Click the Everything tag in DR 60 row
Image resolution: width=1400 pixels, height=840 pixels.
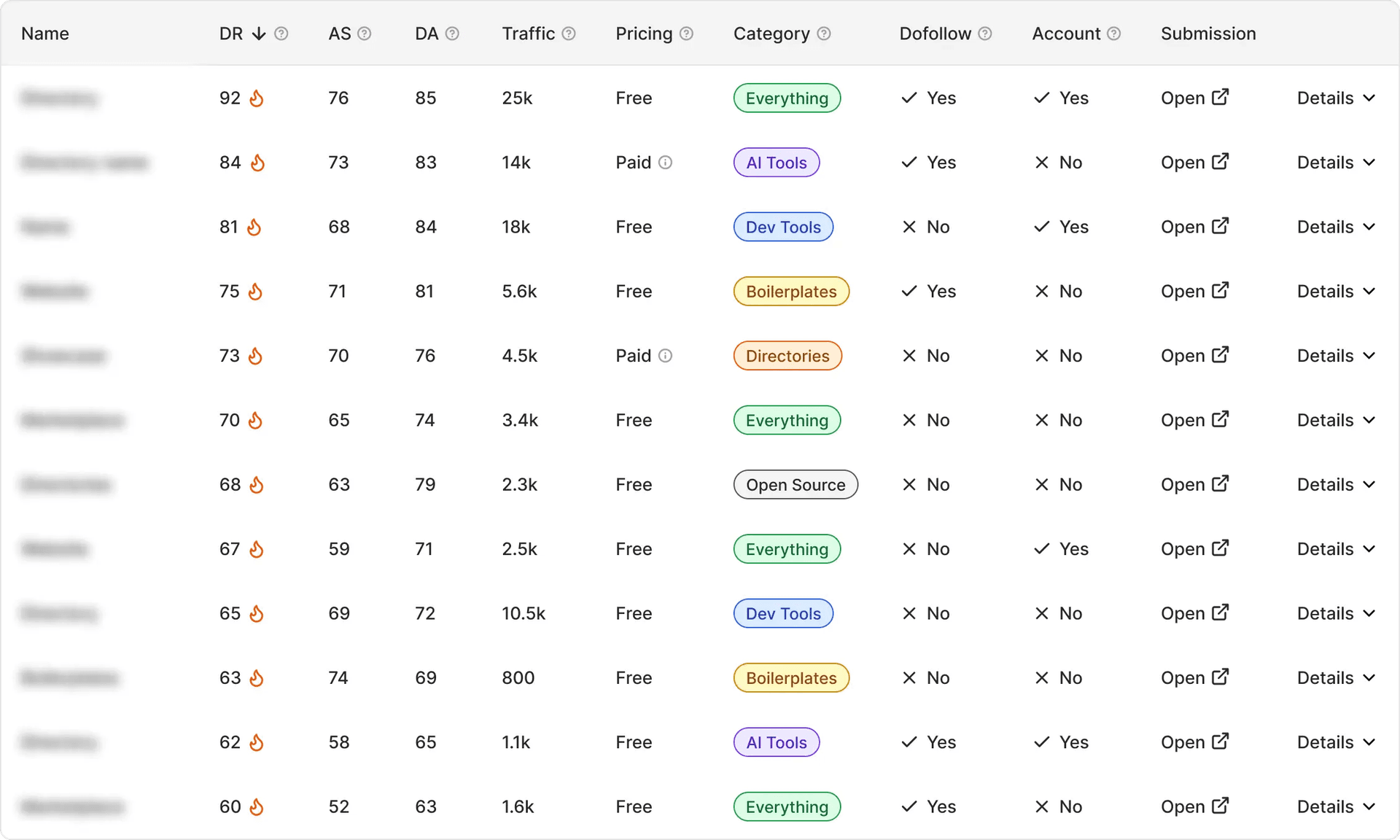coord(787,806)
